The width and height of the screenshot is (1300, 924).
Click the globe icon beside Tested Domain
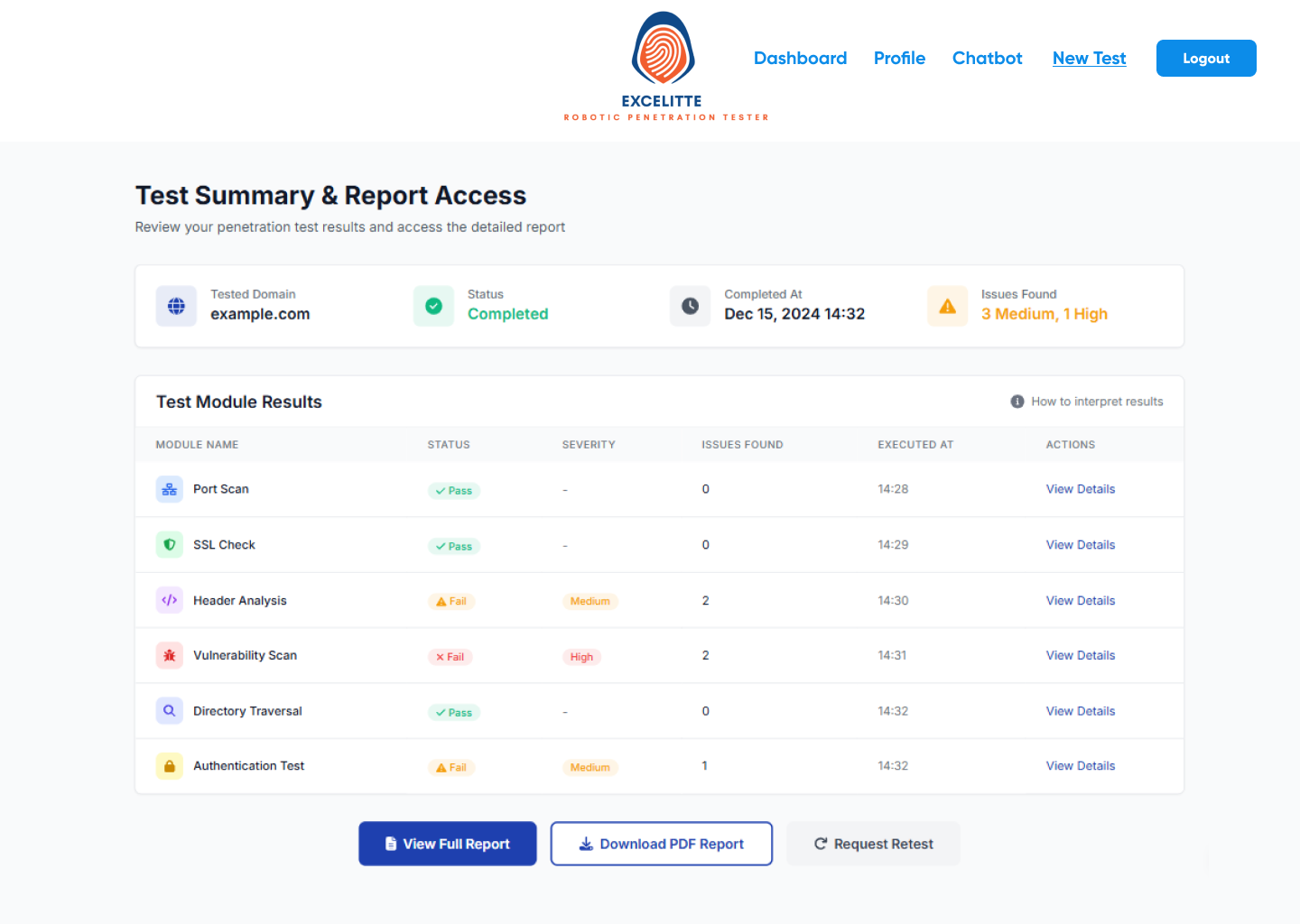click(x=176, y=306)
